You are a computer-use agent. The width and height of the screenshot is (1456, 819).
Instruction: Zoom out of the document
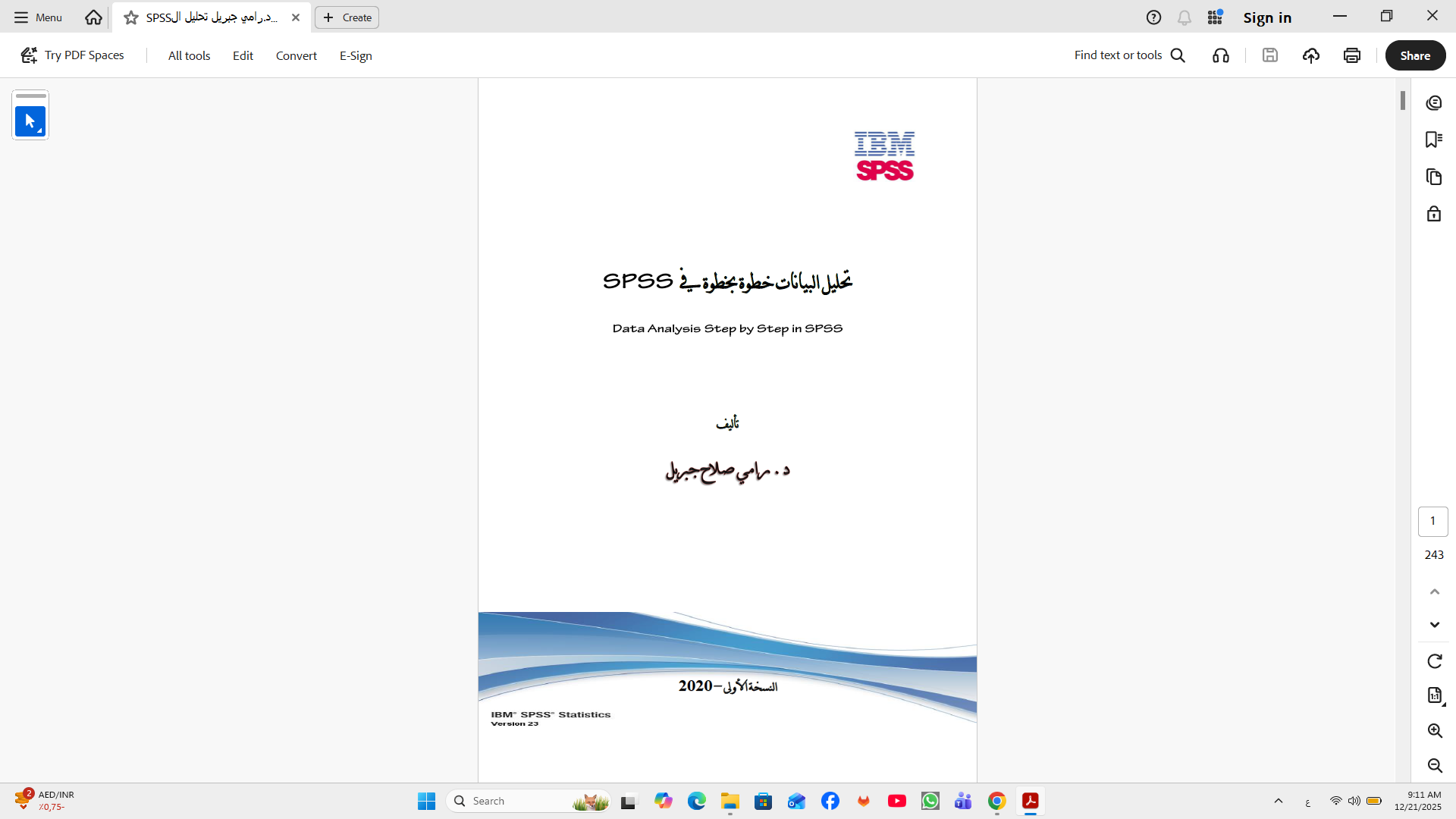click(x=1435, y=765)
